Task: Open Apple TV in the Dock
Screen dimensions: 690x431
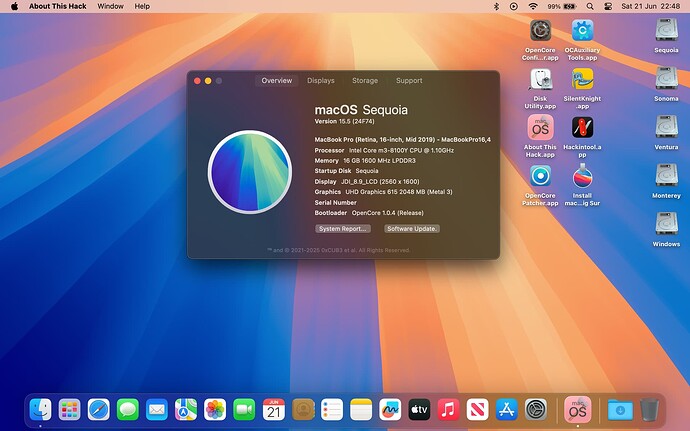Action: point(419,410)
